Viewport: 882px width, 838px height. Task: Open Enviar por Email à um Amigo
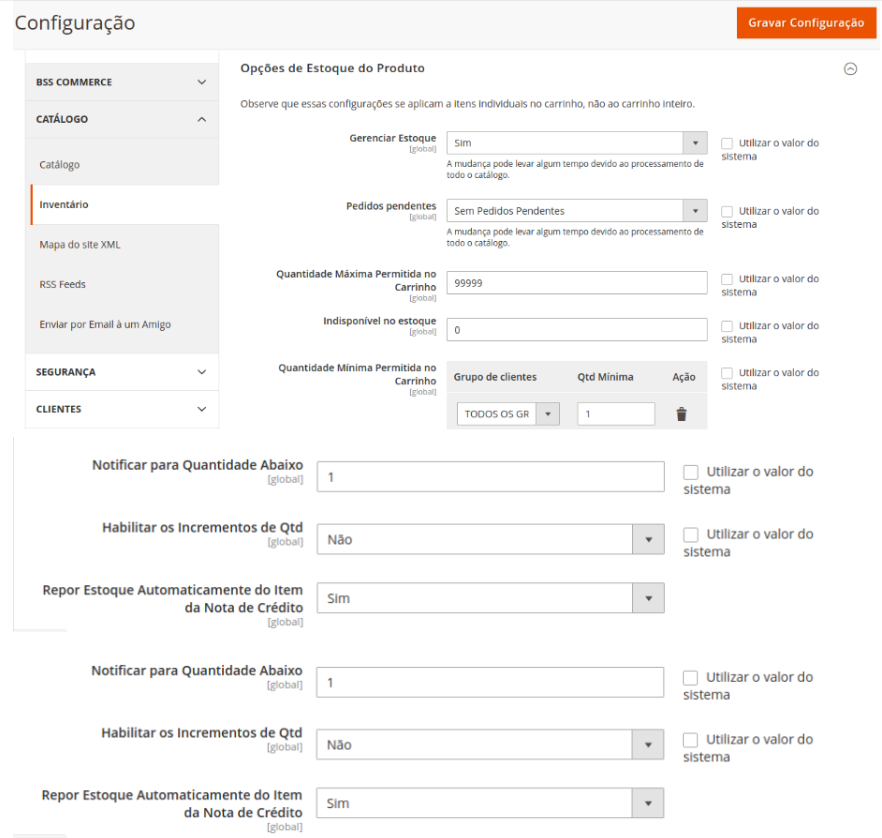tap(105, 325)
